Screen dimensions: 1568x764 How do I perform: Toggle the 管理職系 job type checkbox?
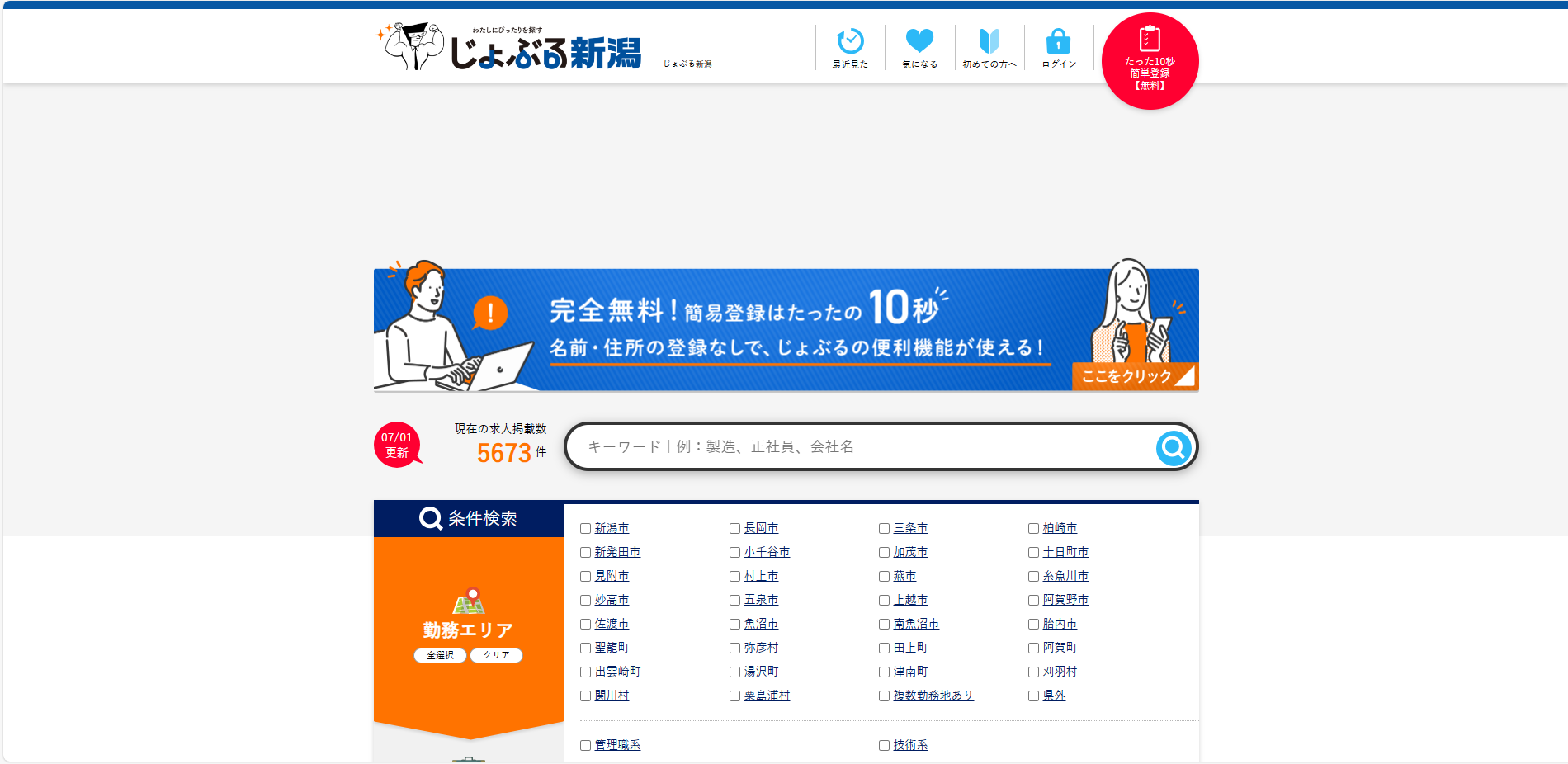click(x=585, y=746)
